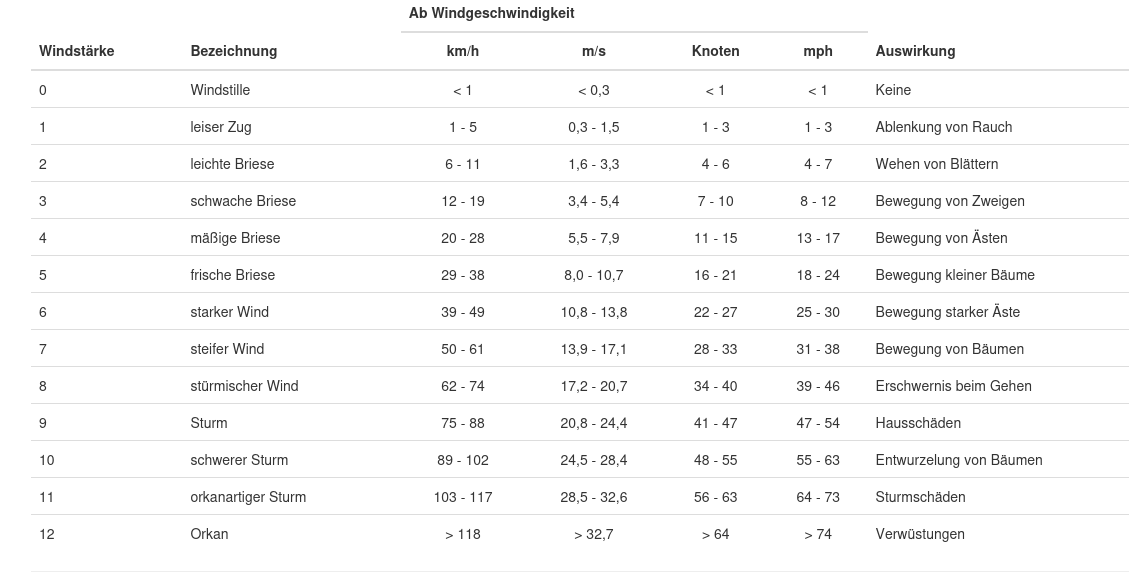Screen dimensions: 1129x583
Task: Click the Windstärke column header
Action: coord(77,51)
